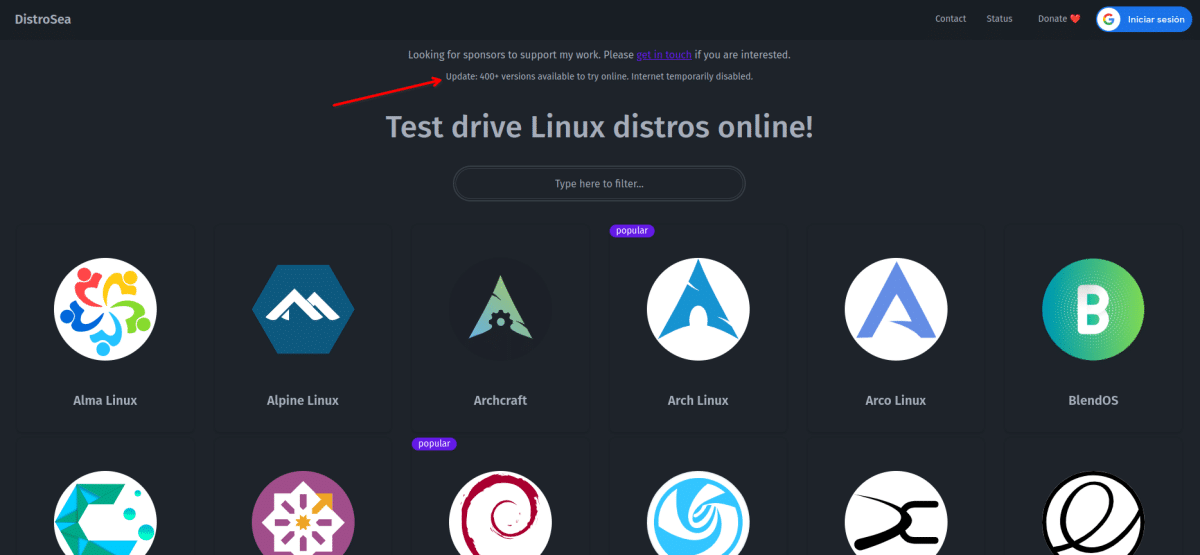The height and width of the screenshot is (555, 1200).
Task: Select the Arch Linux logo icon
Action: coord(698,307)
